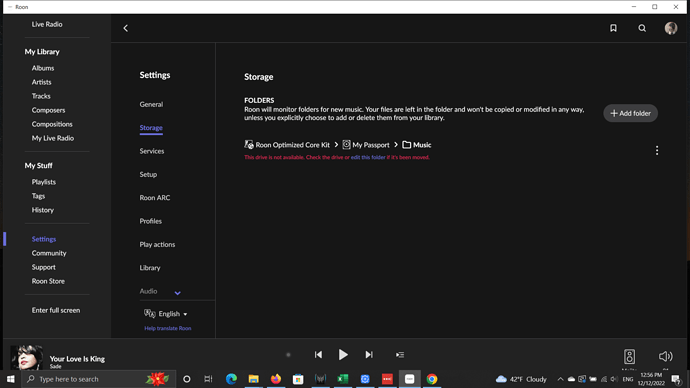Click the red drive not available message
The height and width of the screenshot is (388, 690).
tap(337, 157)
